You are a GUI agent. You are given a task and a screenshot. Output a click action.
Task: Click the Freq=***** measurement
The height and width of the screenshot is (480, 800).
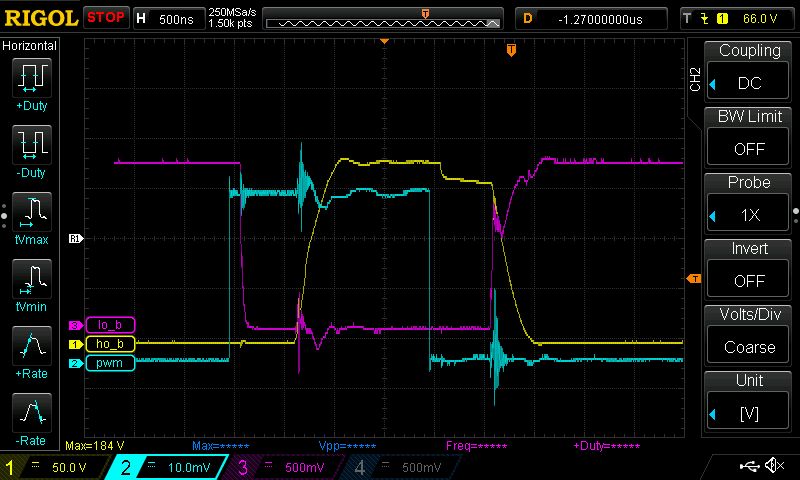[x=477, y=446]
